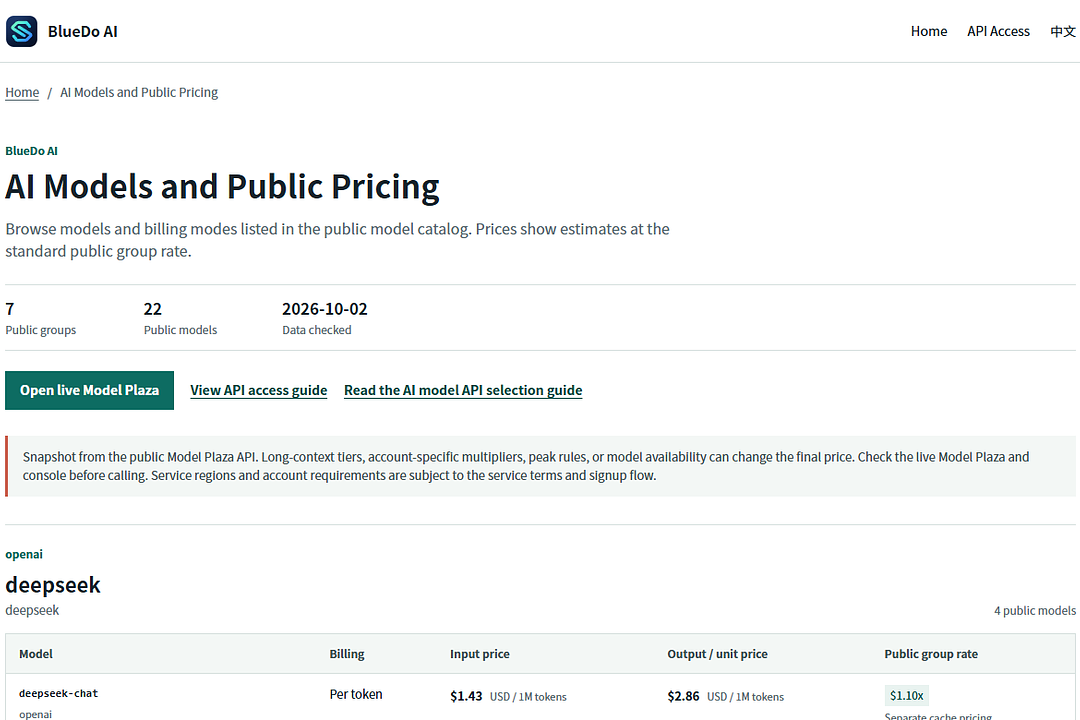Click the '4 public models' label
The width and height of the screenshot is (1080, 720).
click(x=1035, y=611)
